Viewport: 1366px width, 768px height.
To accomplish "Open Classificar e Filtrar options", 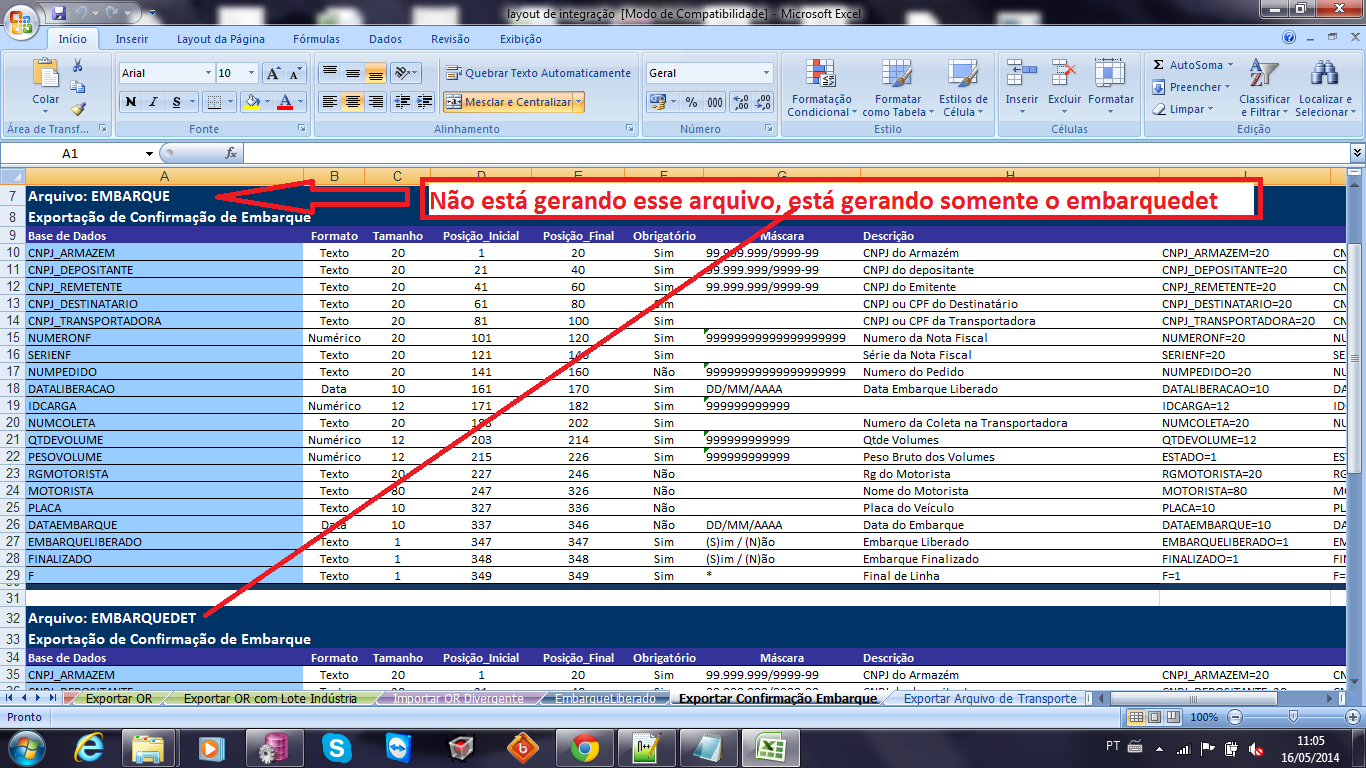I will click(1264, 88).
